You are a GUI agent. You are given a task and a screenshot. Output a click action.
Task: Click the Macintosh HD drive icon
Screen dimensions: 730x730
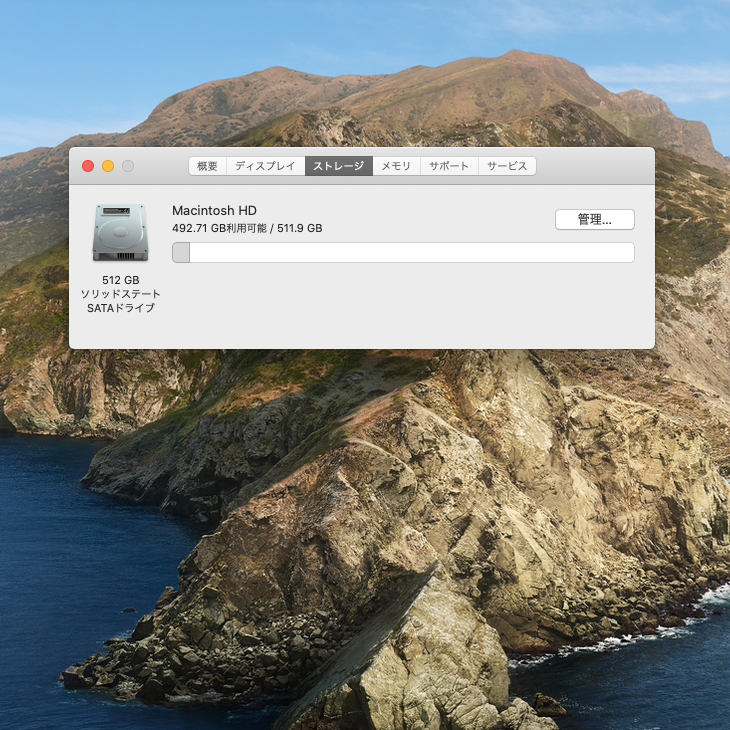[x=120, y=233]
